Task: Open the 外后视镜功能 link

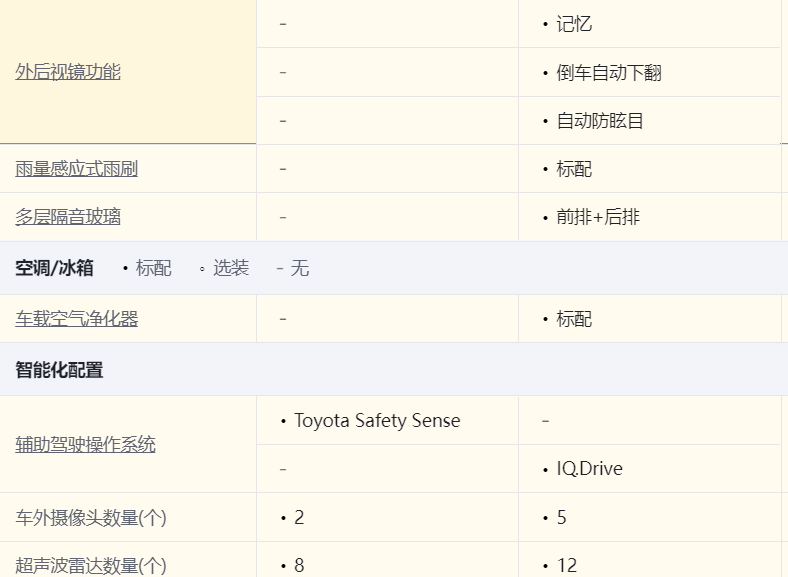Action: 68,72
